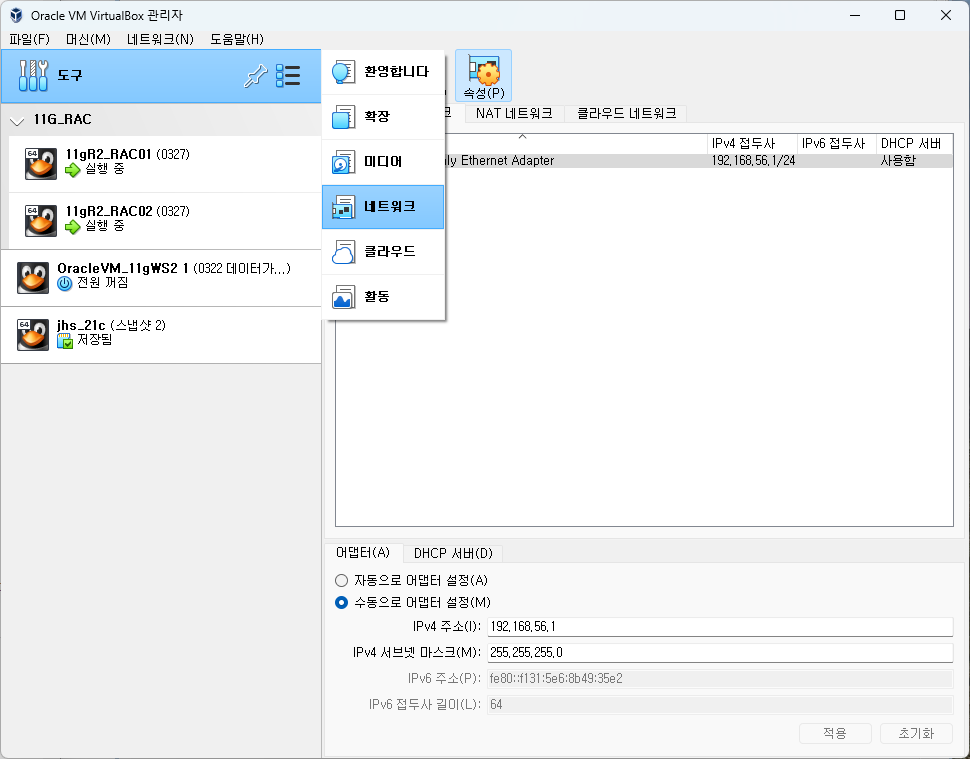
Task: Click running arrow status of 11gR2_RAC01
Action: click(73, 169)
